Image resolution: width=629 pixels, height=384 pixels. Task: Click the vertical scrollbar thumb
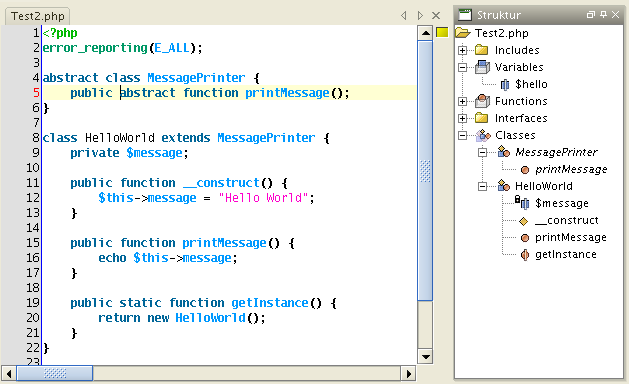pos(425,171)
